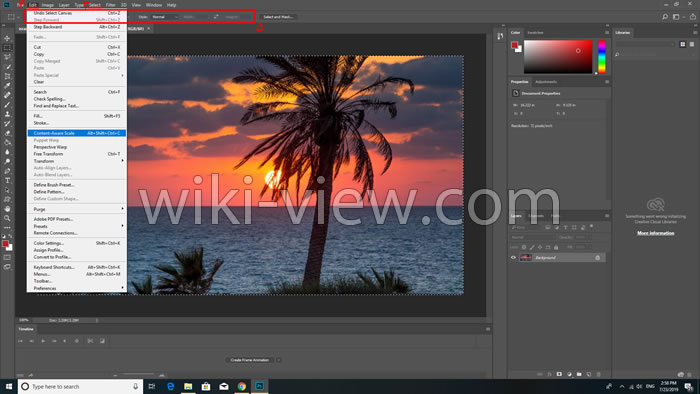Open the Timeline panel options menu

point(488,329)
